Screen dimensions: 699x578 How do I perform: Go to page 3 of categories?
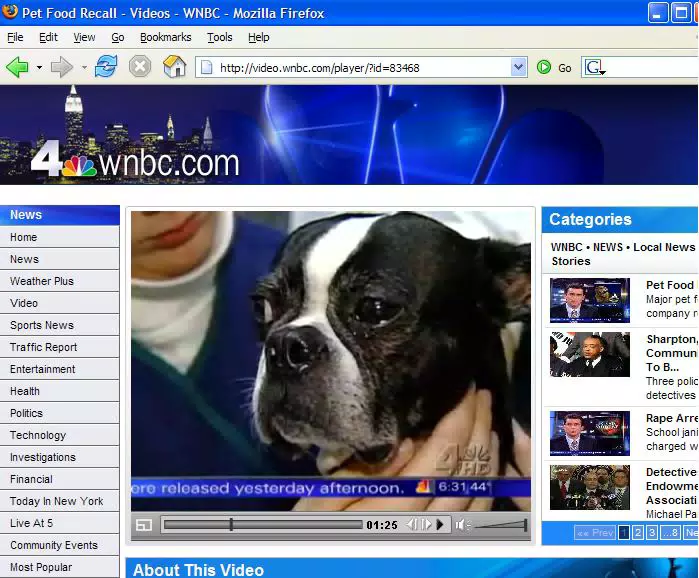(652, 533)
